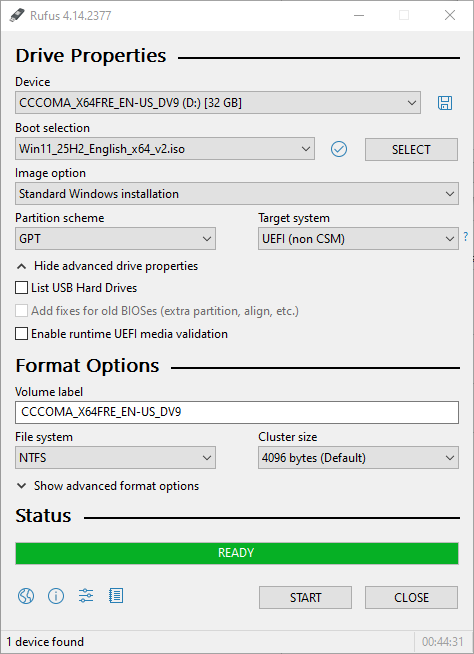Minimize the Rufus window
This screenshot has height=654, width=474.
[x=359, y=15]
